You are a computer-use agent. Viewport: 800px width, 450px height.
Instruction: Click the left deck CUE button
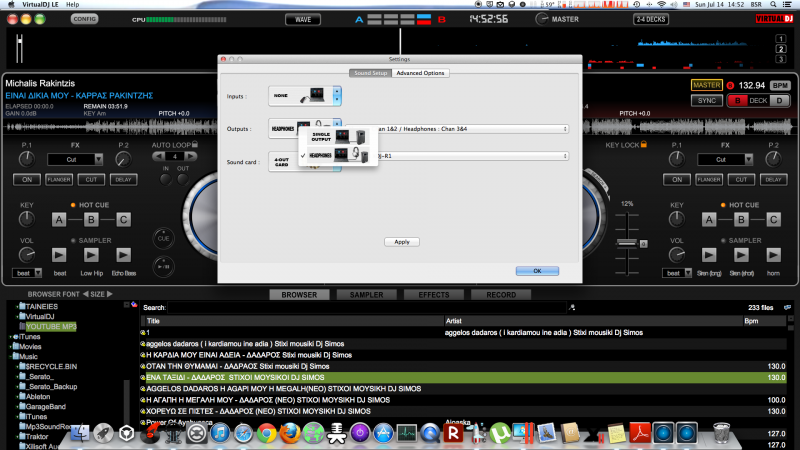(163, 238)
